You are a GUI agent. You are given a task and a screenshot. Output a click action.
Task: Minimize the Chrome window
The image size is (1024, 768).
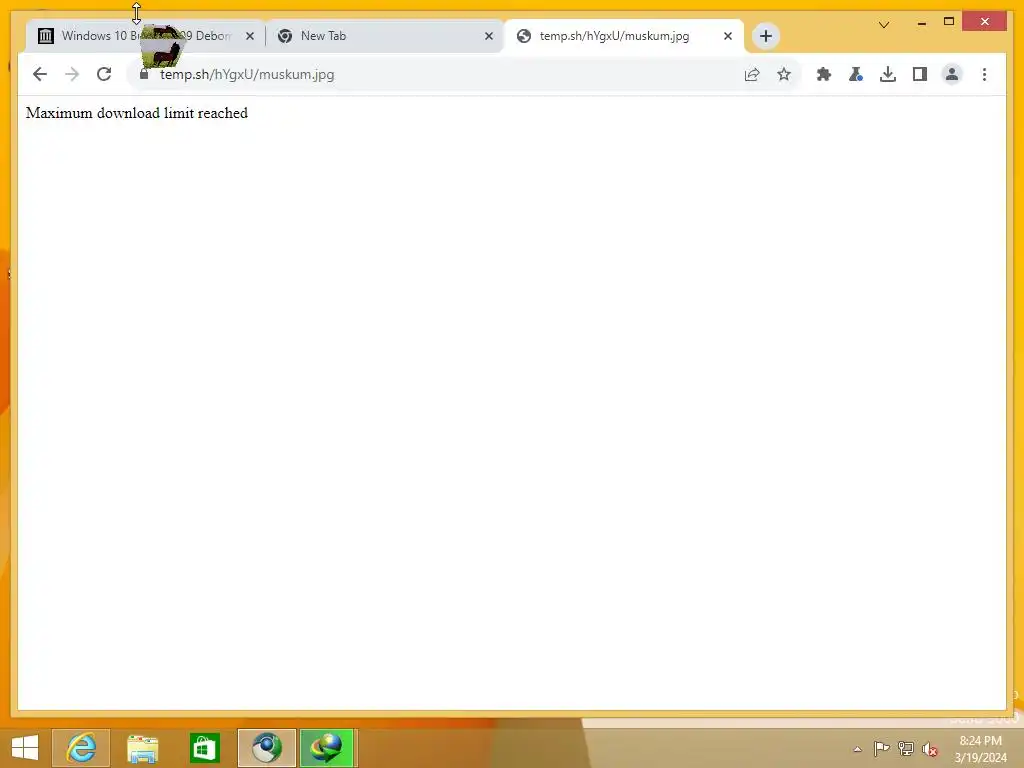click(921, 23)
